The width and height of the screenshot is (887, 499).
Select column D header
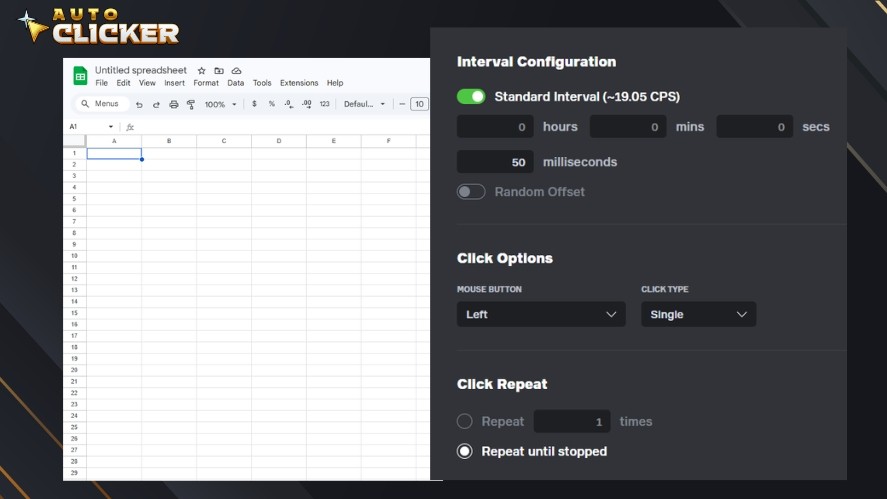[279, 141]
